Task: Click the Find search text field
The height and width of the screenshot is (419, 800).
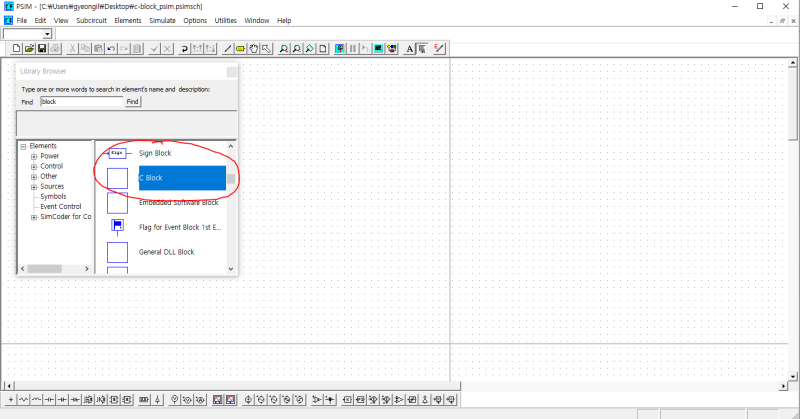Action: [x=82, y=102]
